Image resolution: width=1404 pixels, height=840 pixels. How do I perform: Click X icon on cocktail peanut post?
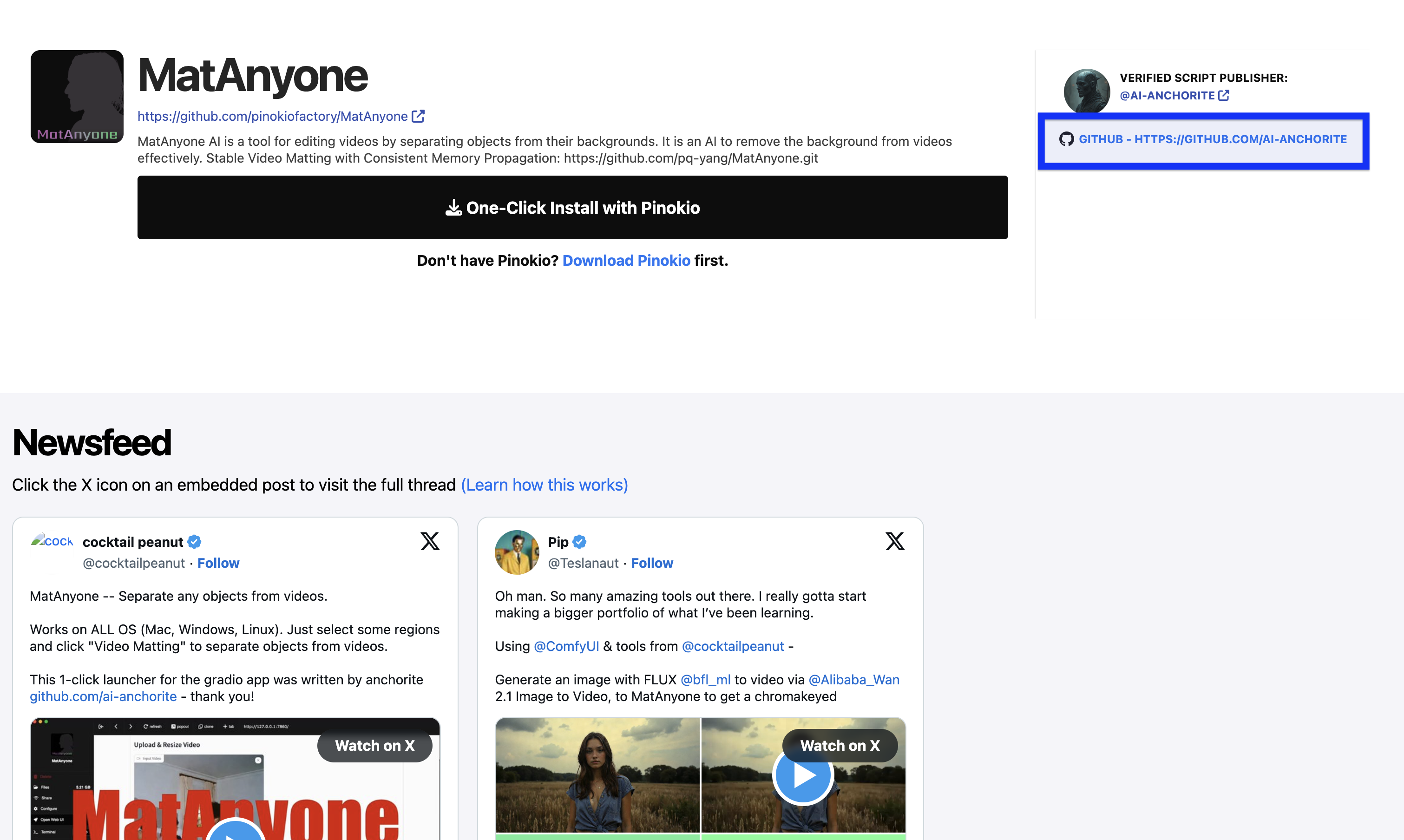[x=430, y=541]
